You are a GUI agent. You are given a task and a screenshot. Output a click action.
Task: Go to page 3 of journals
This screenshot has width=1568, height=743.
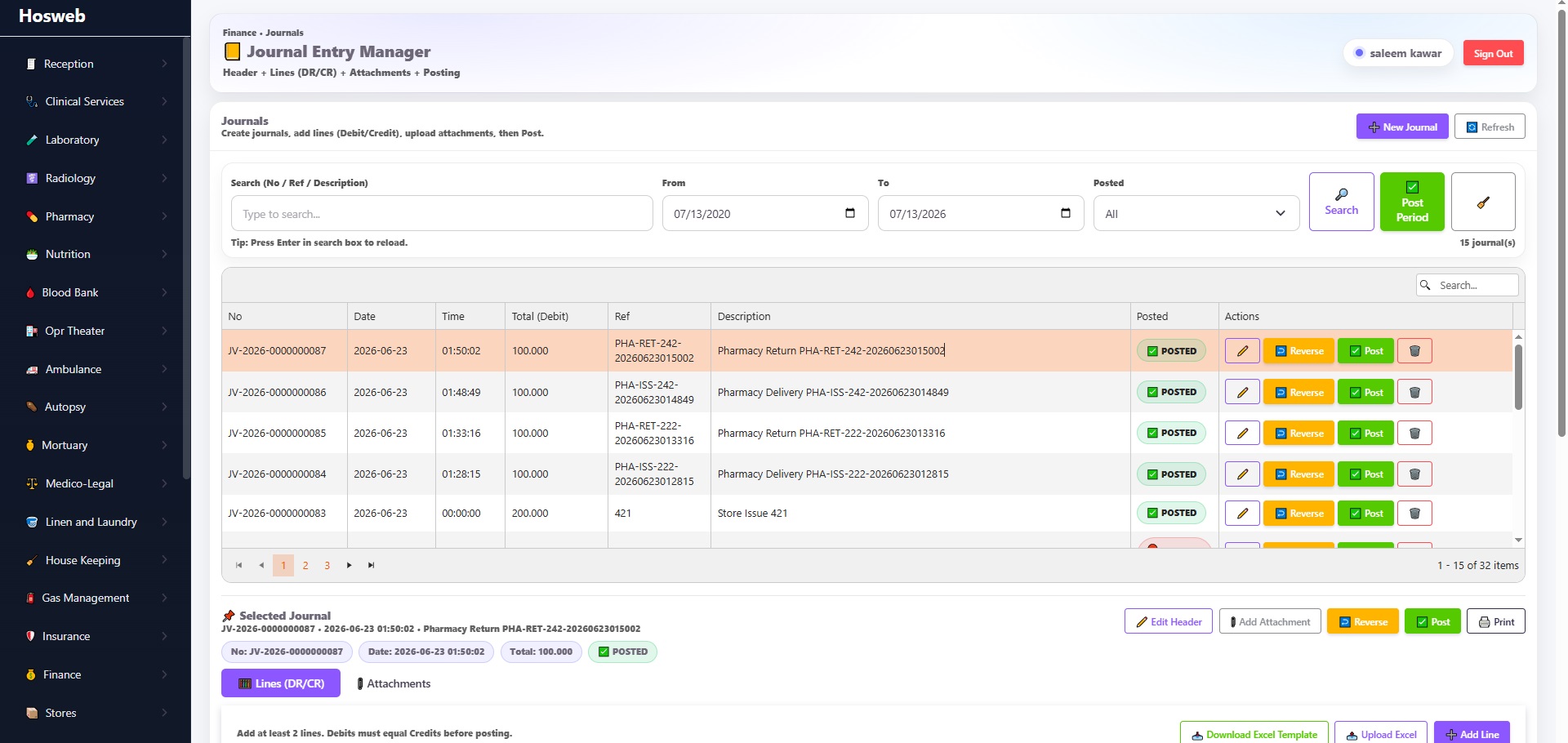click(327, 565)
